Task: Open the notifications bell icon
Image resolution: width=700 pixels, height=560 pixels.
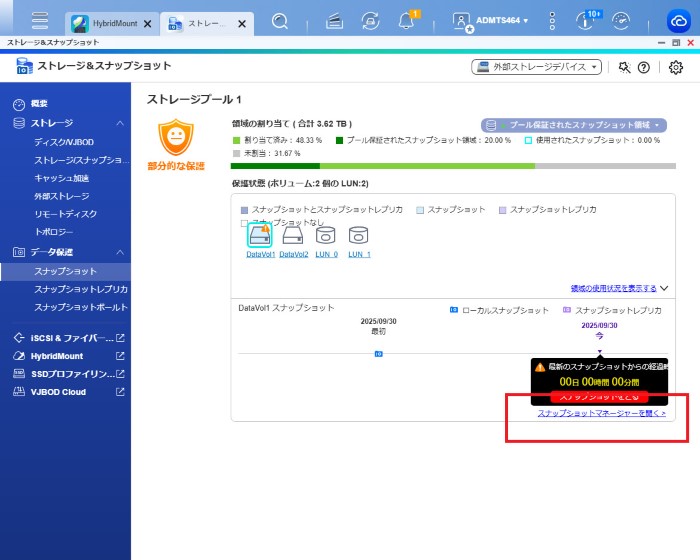Action: pyautogui.click(x=407, y=21)
